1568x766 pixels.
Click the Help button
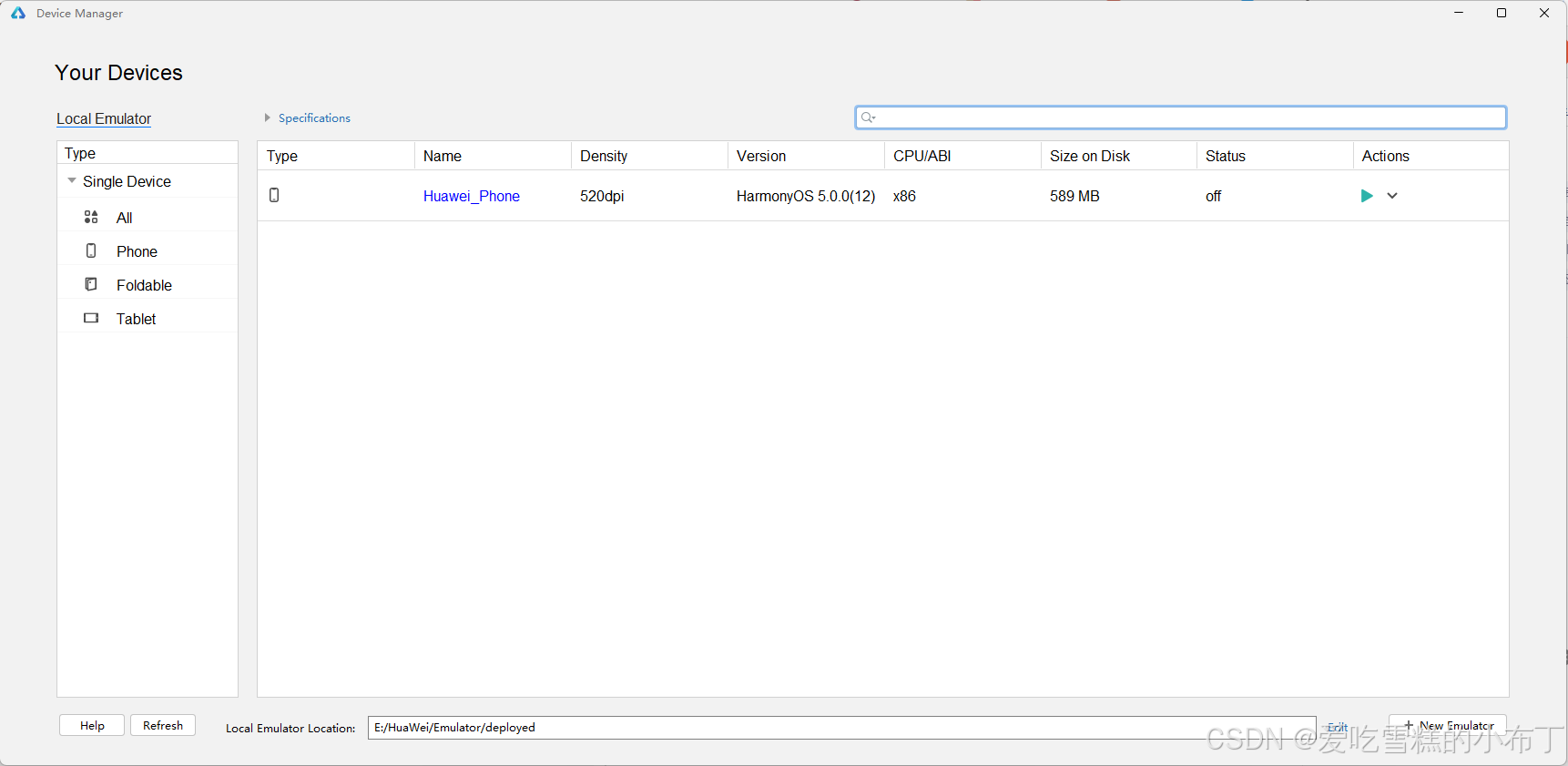92,725
